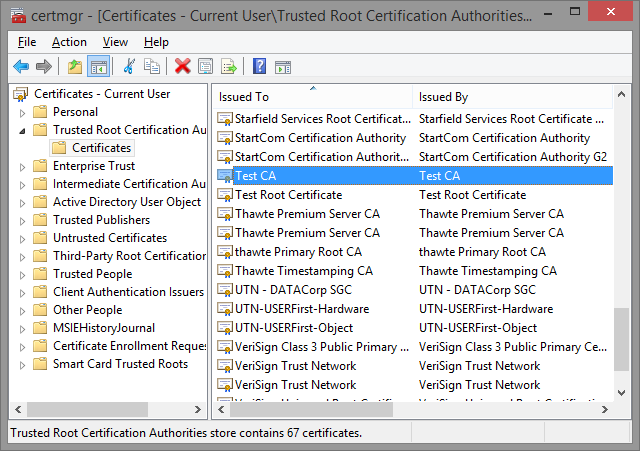The height and width of the screenshot is (451, 640).
Task: Click the Test CA certificate icon
Action: point(225,176)
